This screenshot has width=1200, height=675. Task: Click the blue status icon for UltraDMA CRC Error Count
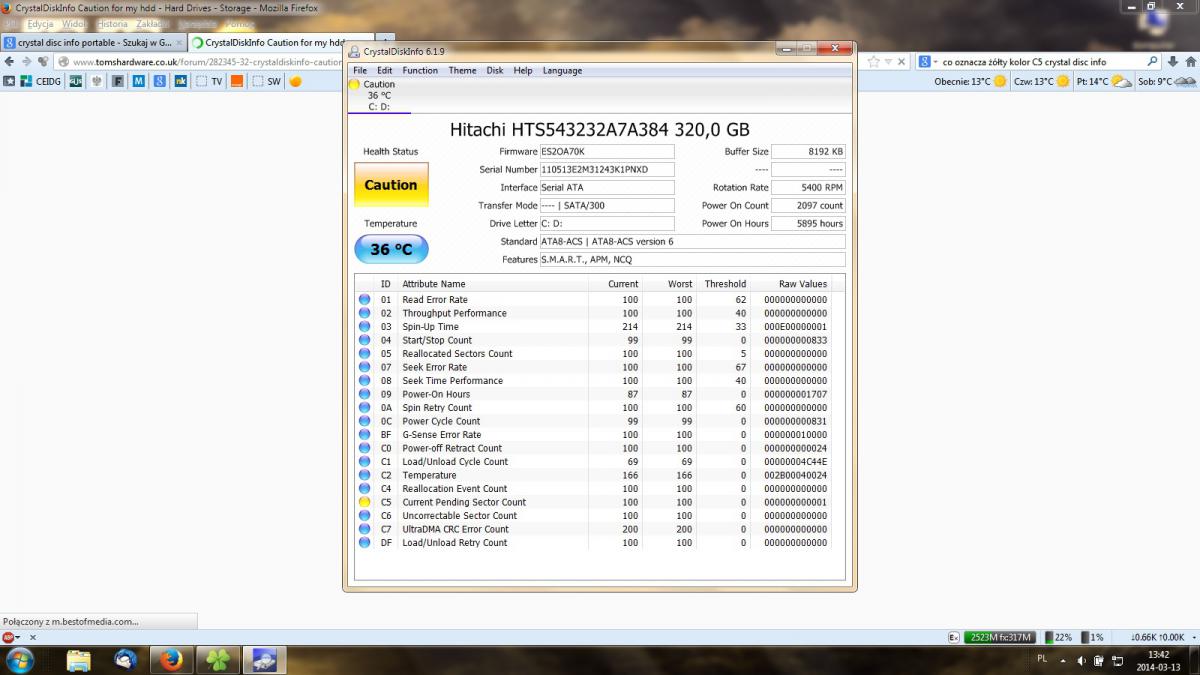(x=365, y=529)
